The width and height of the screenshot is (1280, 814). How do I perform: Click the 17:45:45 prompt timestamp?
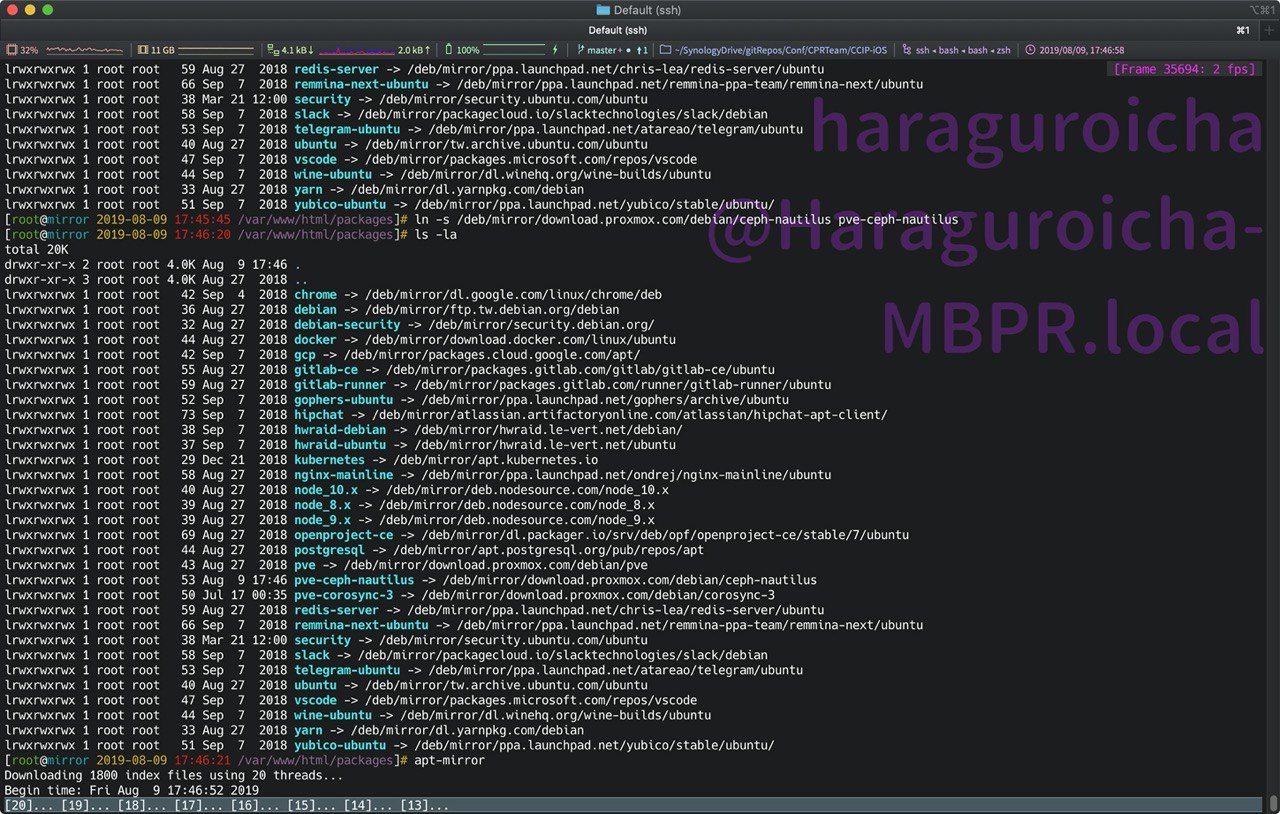click(202, 219)
